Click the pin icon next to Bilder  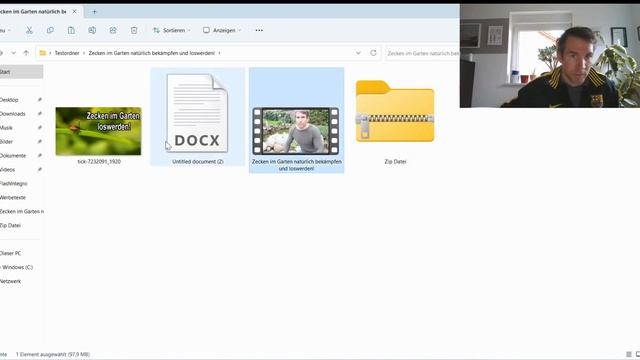tap(40, 141)
